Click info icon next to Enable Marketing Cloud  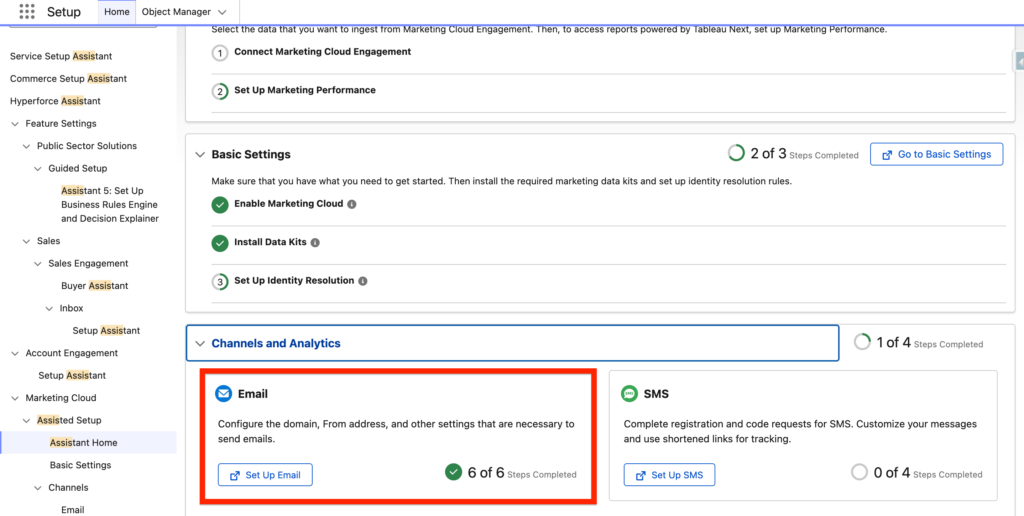[352, 204]
